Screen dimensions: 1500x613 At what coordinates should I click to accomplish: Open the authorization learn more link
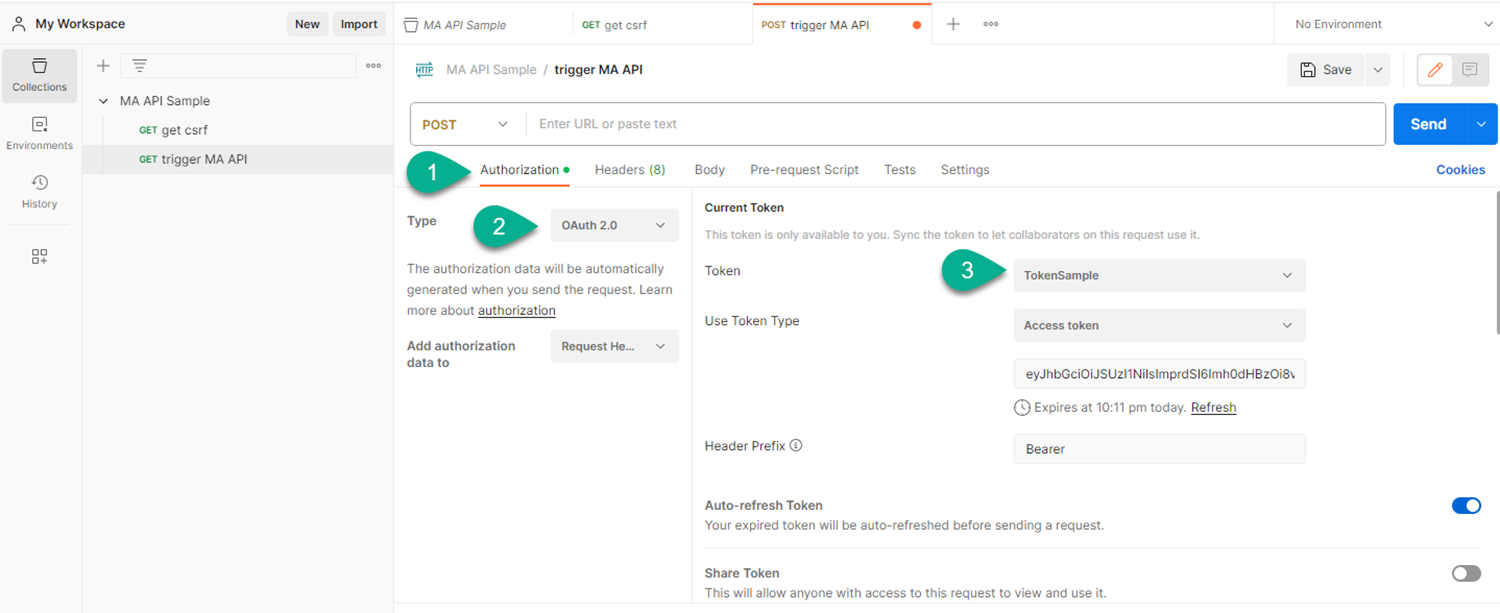tap(516, 311)
